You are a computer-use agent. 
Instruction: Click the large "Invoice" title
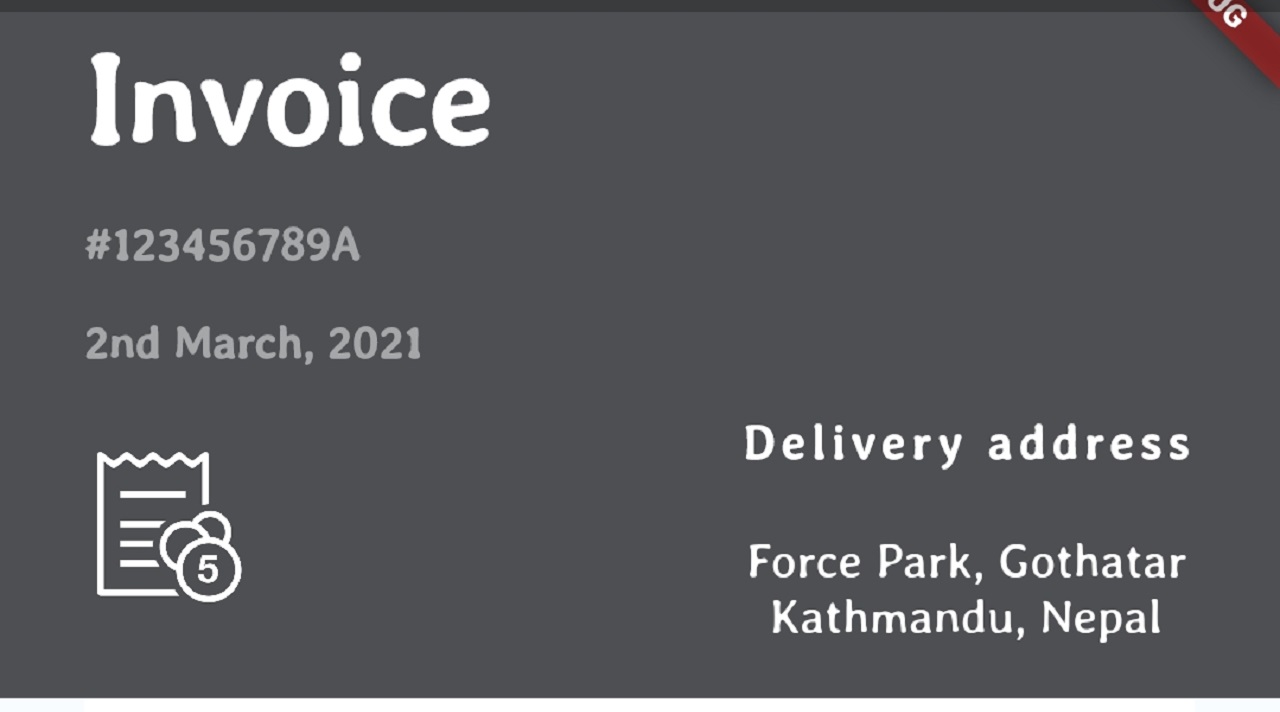click(290, 100)
